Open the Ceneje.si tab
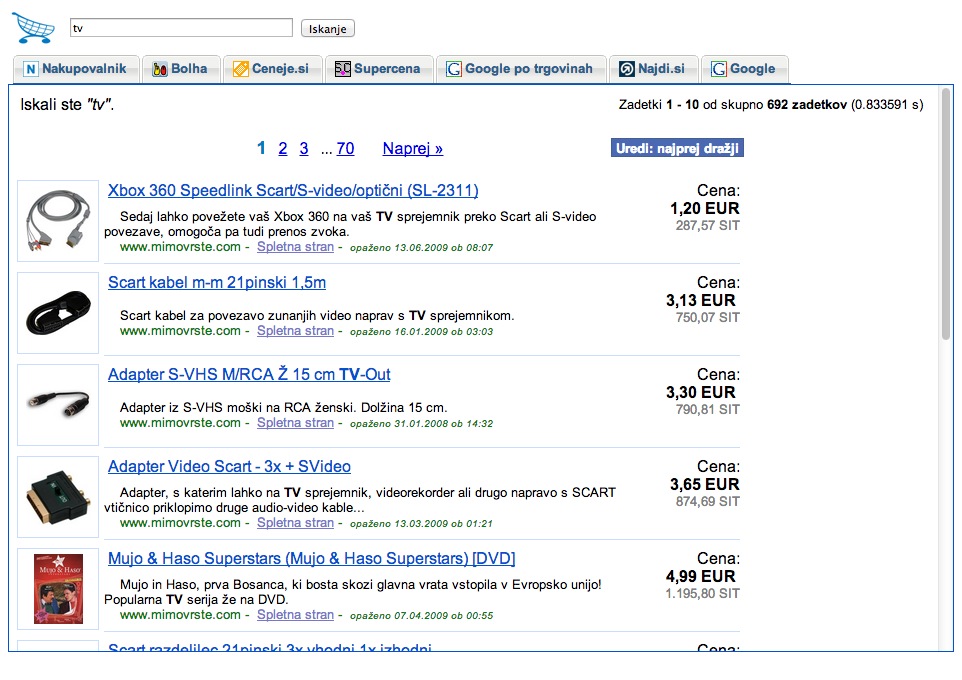 [x=272, y=69]
